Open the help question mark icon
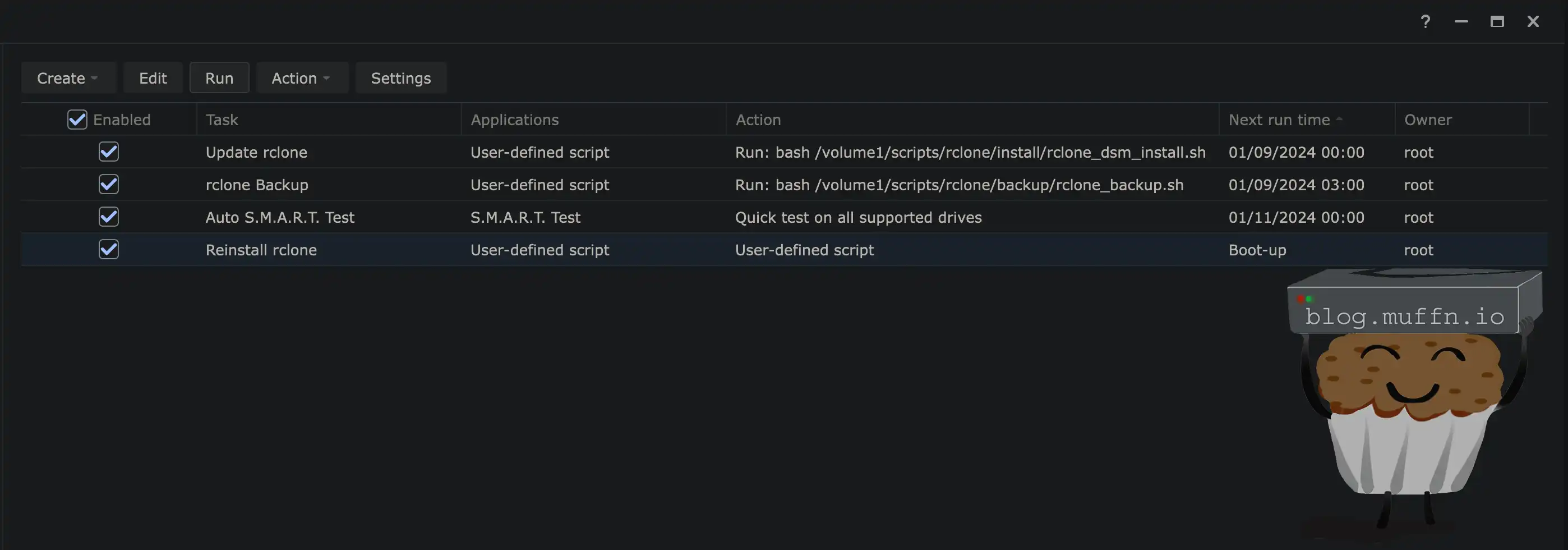The width and height of the screenshot is (1568, 550). pyautogui.click(x=1425, y=22)
